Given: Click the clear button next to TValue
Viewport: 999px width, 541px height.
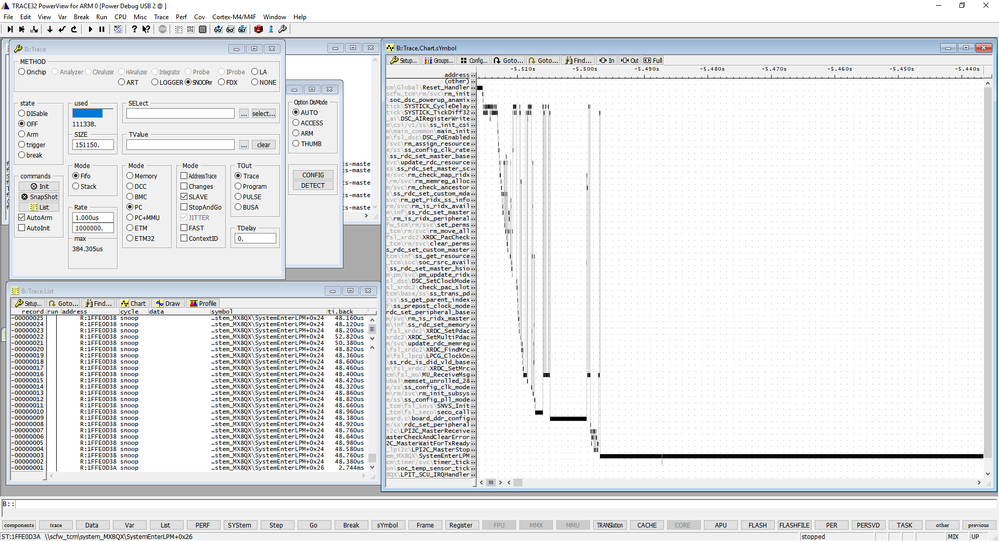Looking at the screenshot, I should 263,145.
